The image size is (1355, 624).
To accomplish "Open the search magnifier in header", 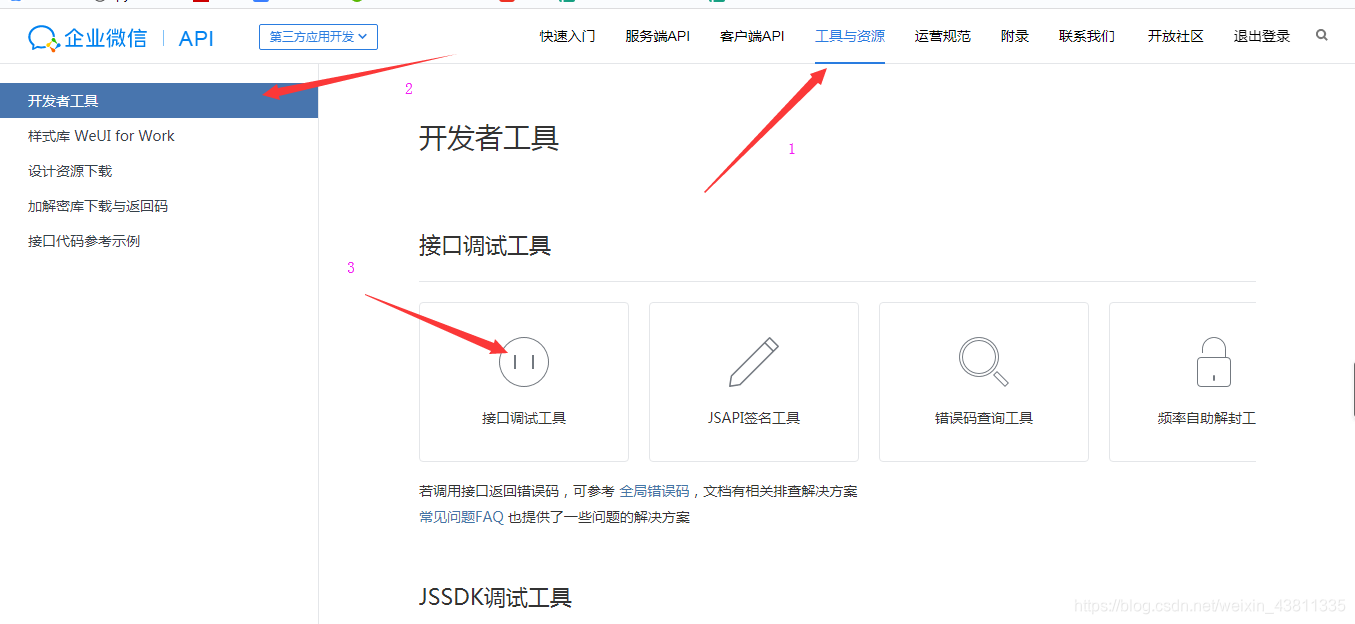I will 1322,35.
